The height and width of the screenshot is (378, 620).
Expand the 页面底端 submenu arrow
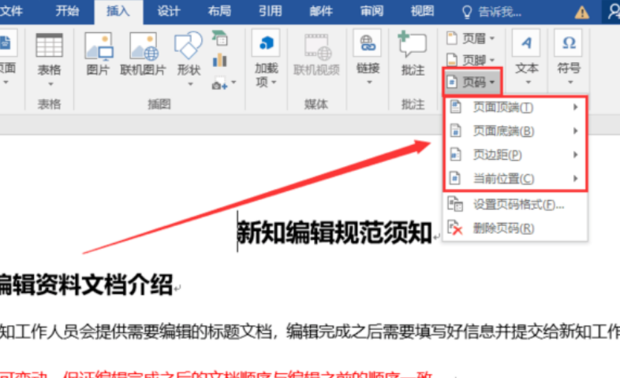tap(576, 131)
